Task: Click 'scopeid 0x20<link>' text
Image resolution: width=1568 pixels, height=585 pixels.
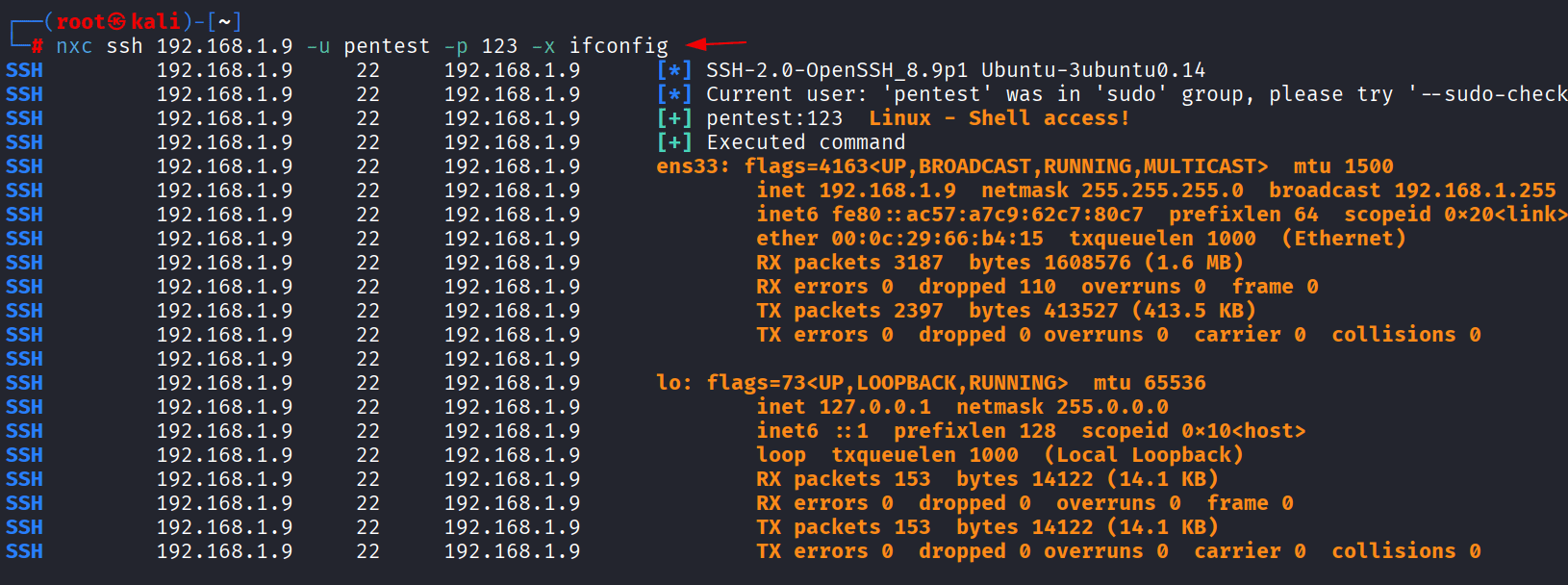Action: (x=1455, y=215)
